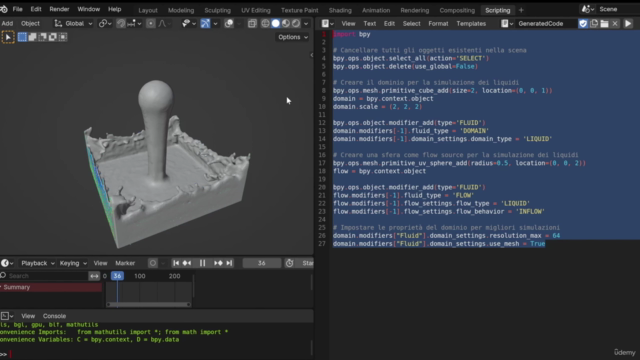The height and width of the screenshot is (360, 640).
Task: Toggle fake user shield icon
Action: [583, 24]
